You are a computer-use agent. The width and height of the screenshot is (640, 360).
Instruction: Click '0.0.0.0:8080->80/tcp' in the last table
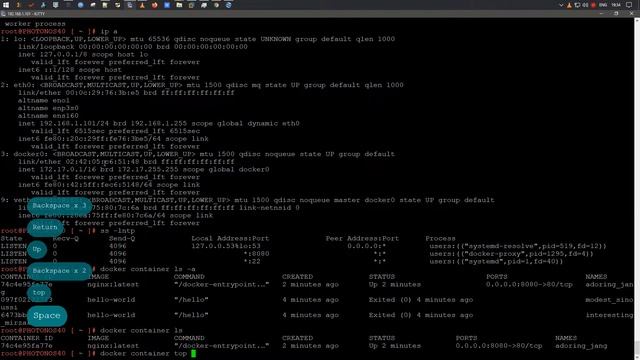tap(499, 346)
